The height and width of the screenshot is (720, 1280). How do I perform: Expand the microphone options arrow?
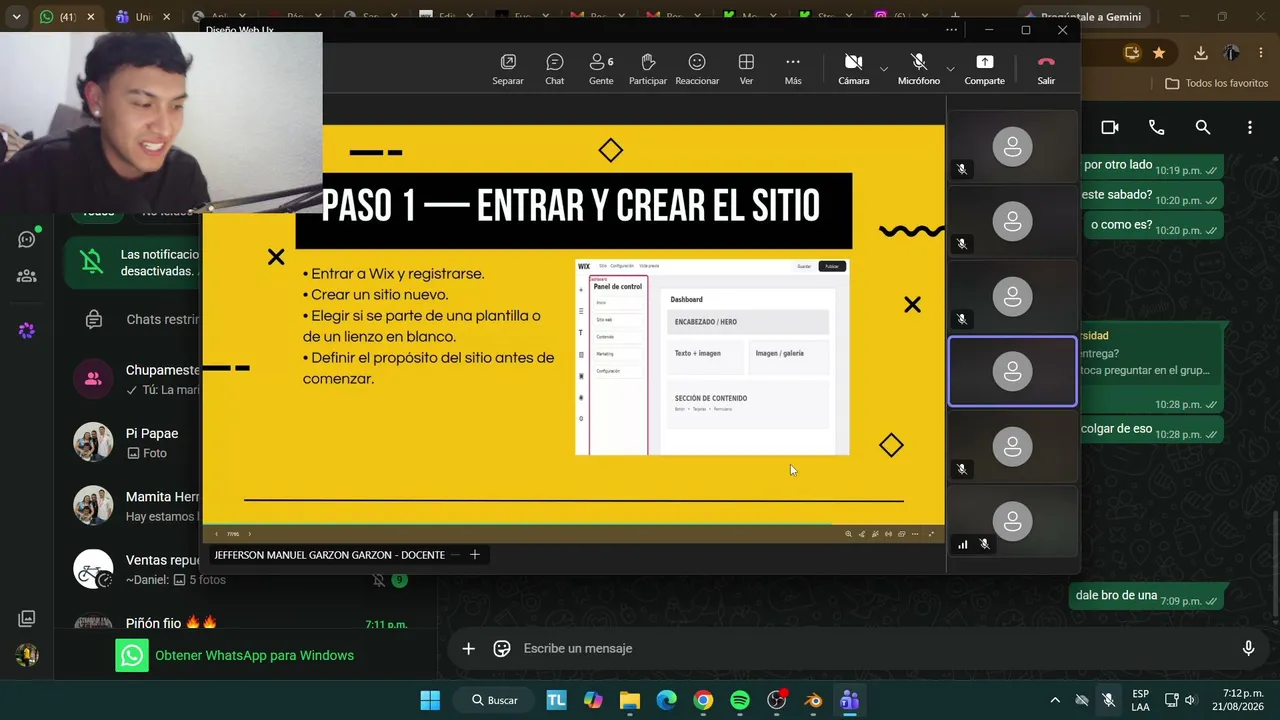(x=950, y=68)
